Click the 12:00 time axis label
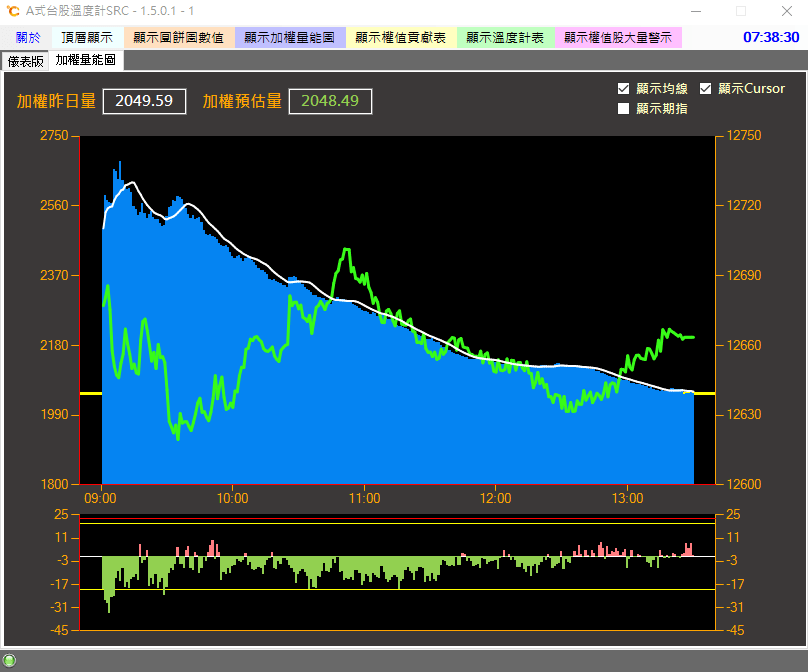 pyautogui.click(x=496, y=498)
